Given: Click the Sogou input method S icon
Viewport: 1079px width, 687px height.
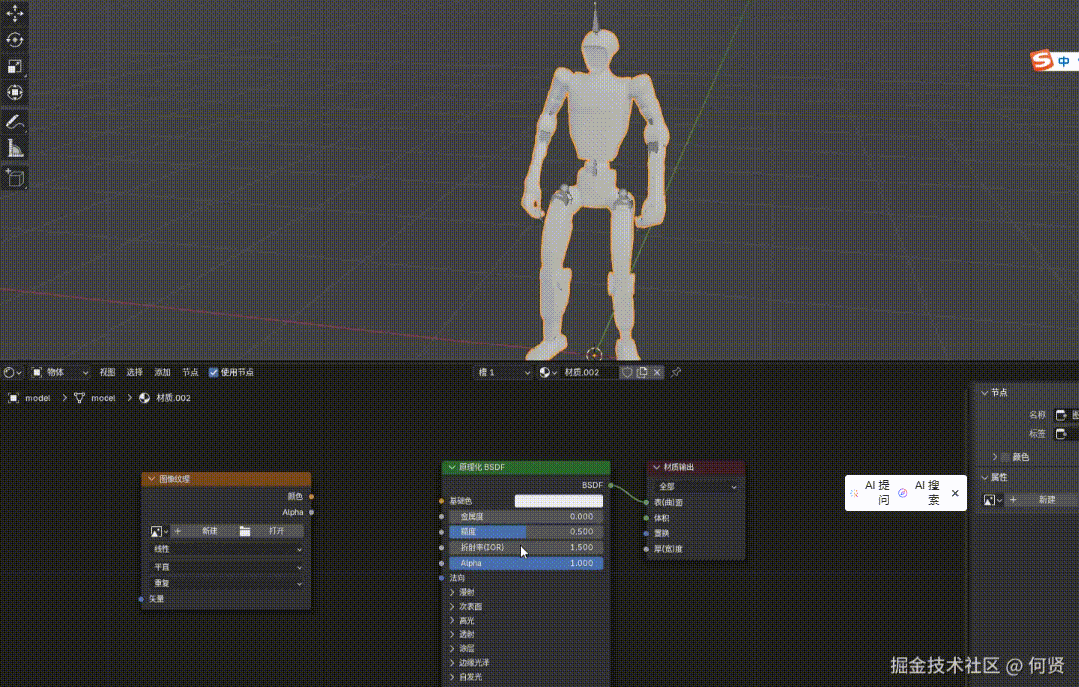Looking at the screenshot, I should (1042, 61).
